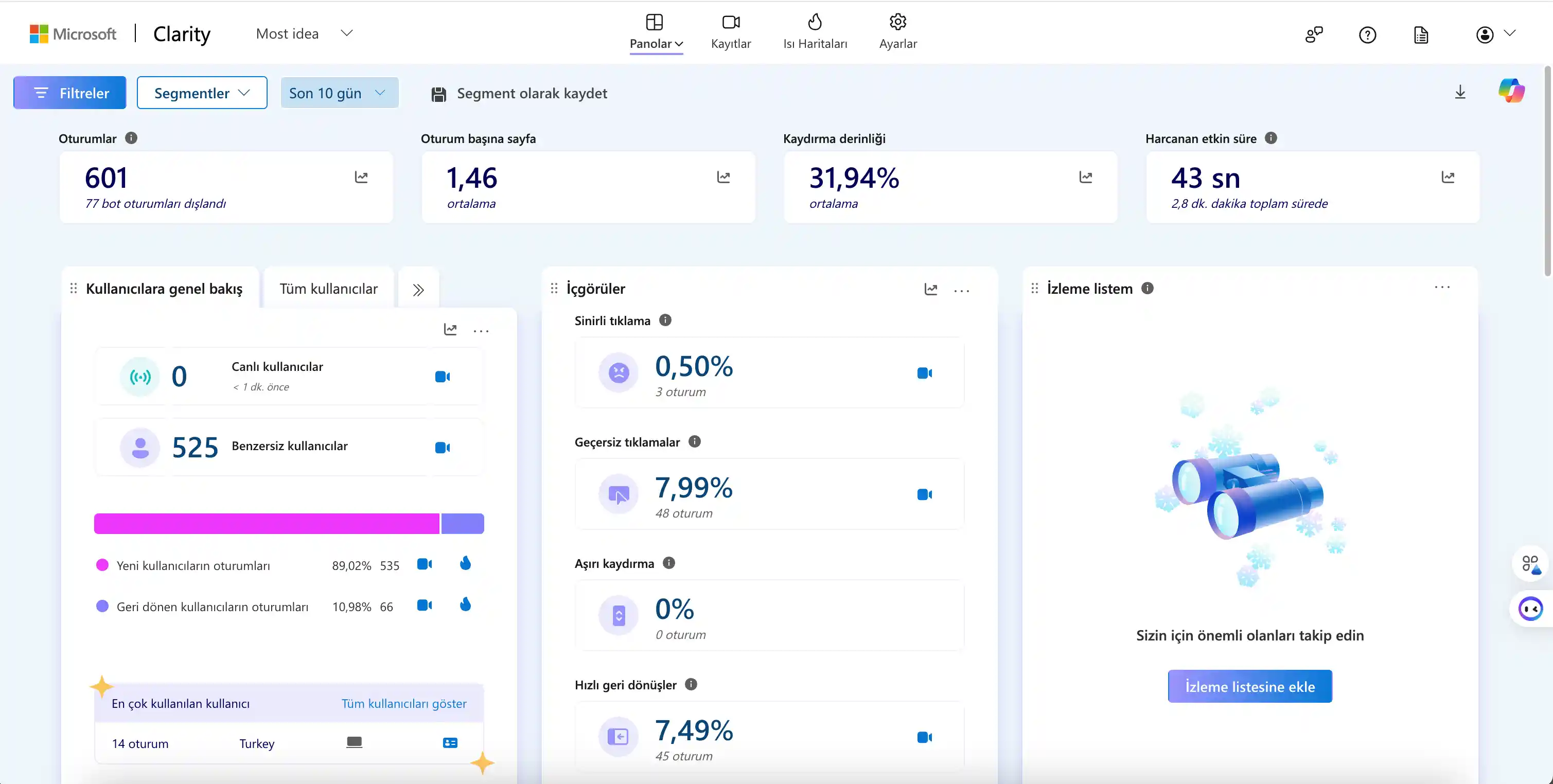The image size is (1553, 784).
Task: Open Ayarlar settings tab
Action: pos(897,32)
